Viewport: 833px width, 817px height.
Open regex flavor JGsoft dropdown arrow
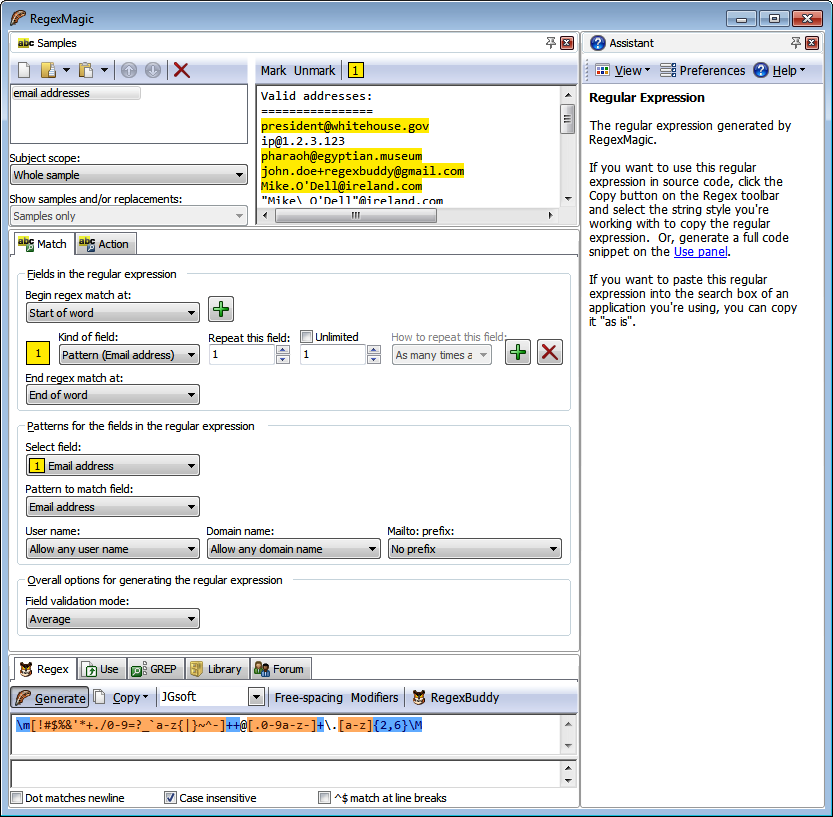[x=257, y=697]
